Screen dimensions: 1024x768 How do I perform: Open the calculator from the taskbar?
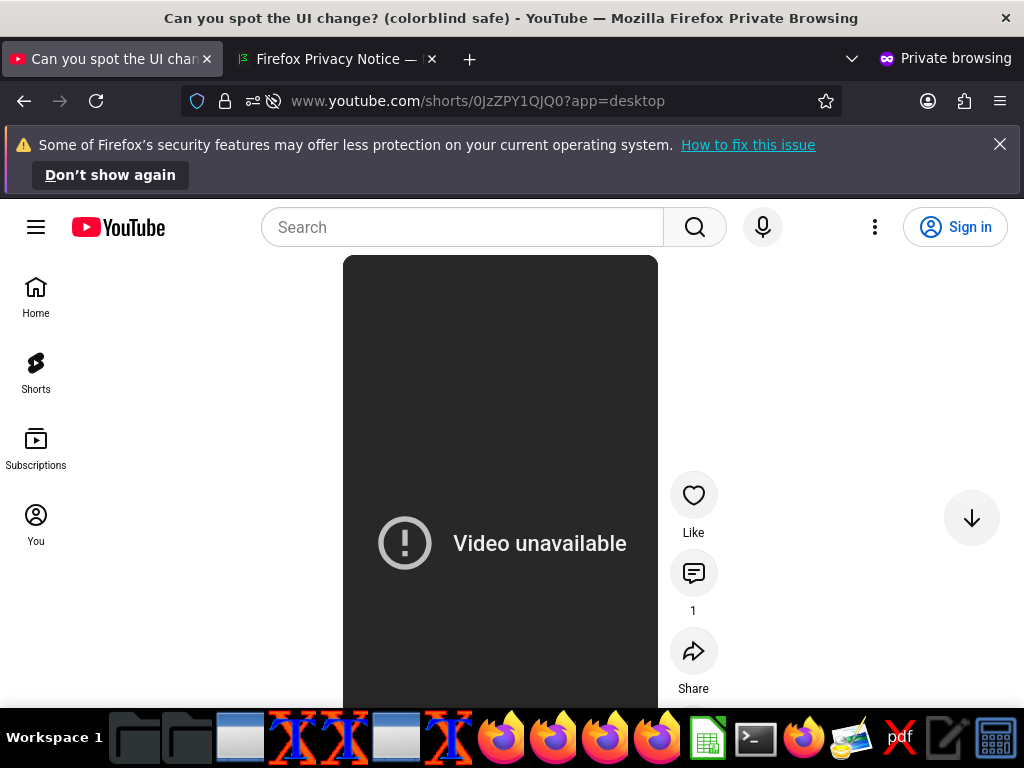click(x=996, y=738)
